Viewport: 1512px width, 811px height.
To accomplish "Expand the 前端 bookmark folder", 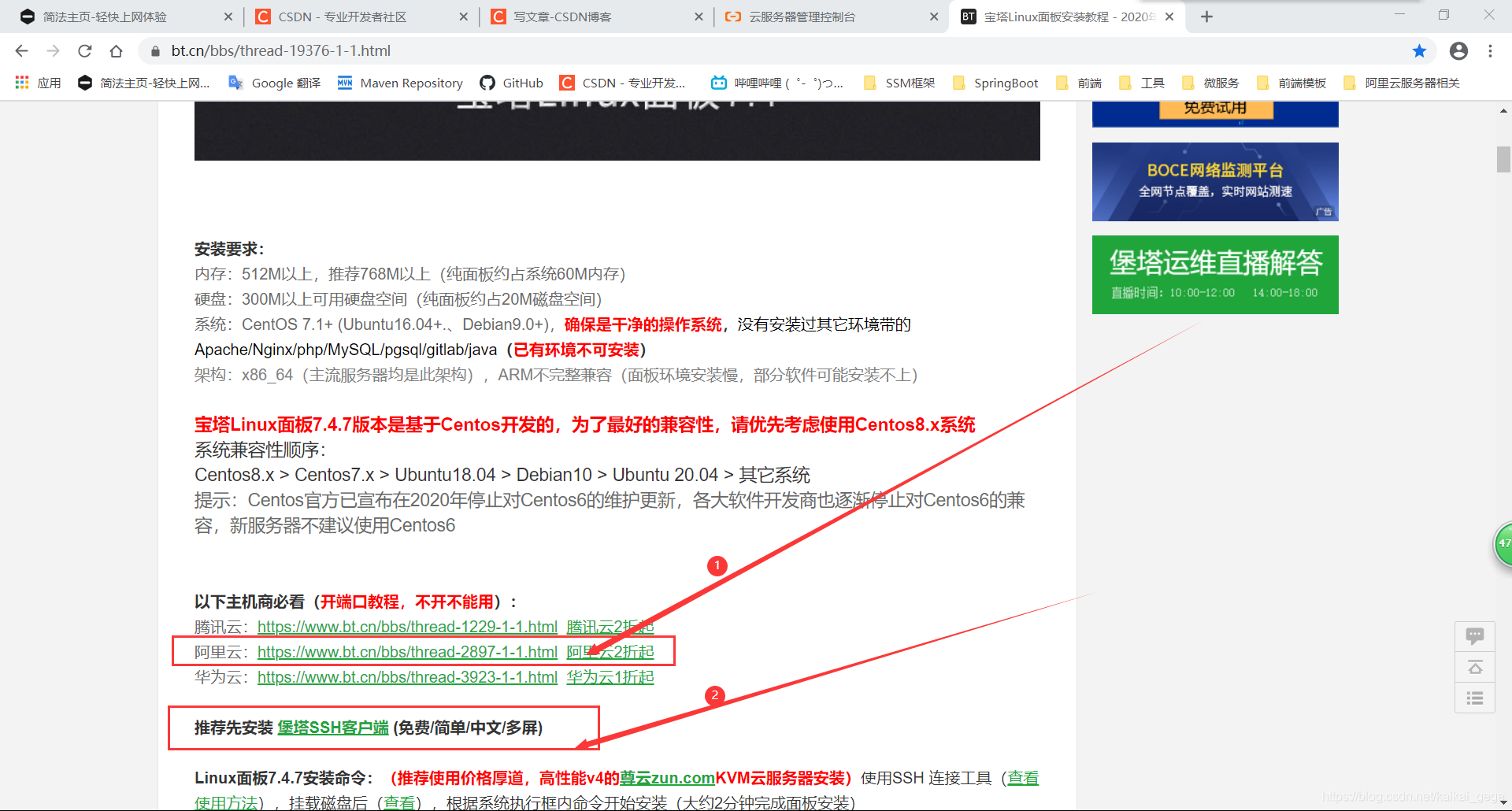I will pos(1079,83).
